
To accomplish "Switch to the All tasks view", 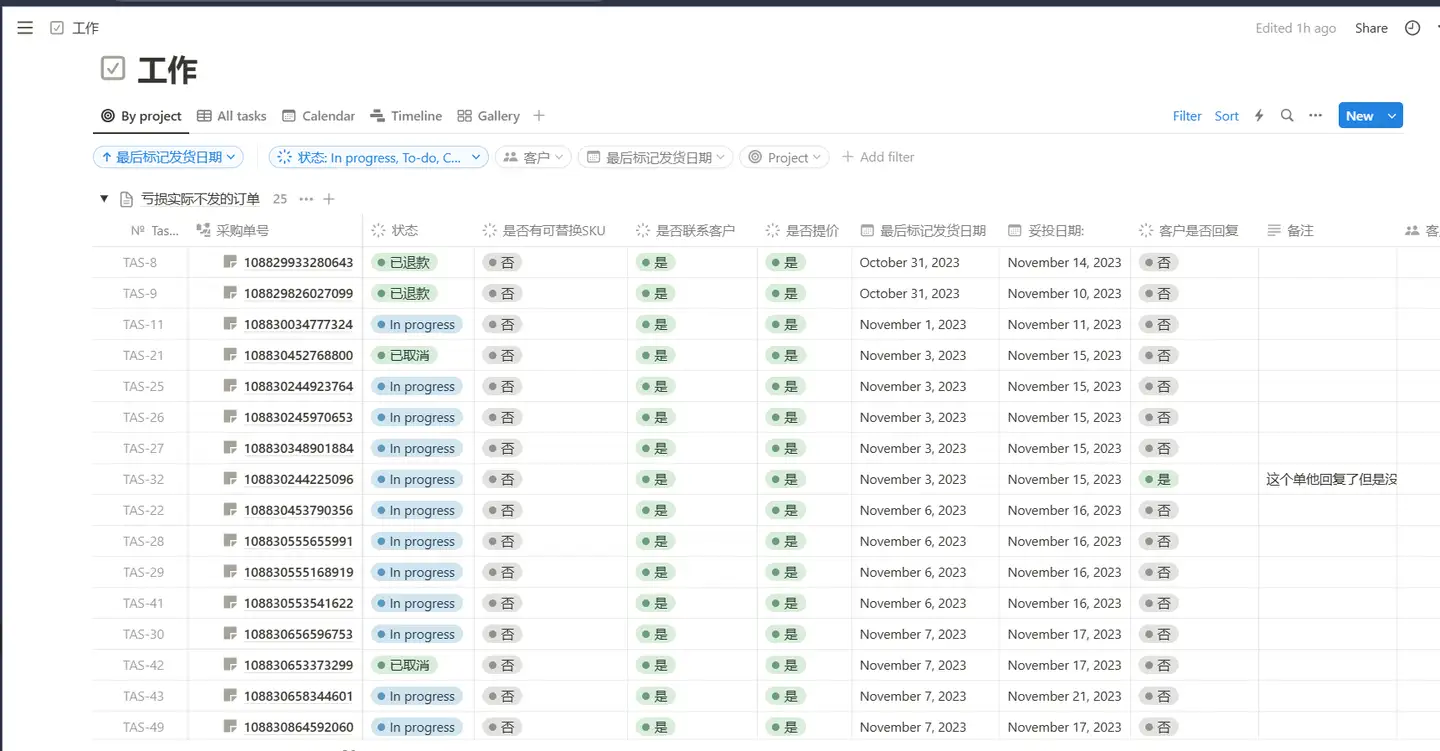I will 232,116.
